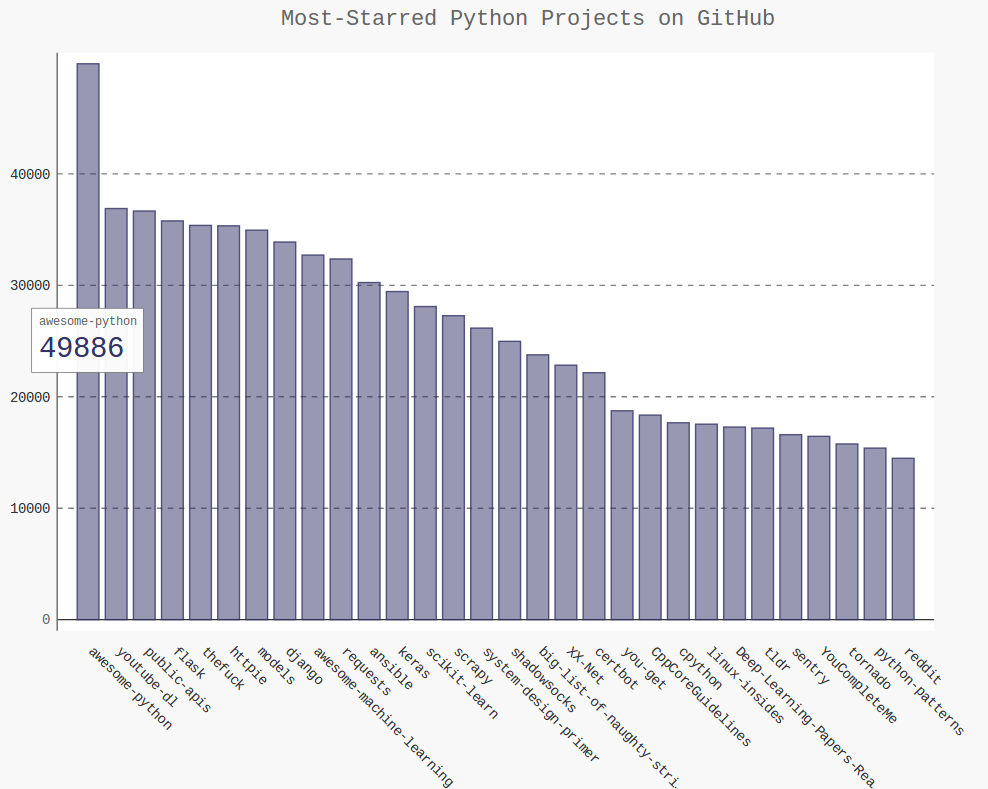The width and height of the screenshot is (988, 789).
Task: Click the public-apis bar
Action: tap(144, 415)
